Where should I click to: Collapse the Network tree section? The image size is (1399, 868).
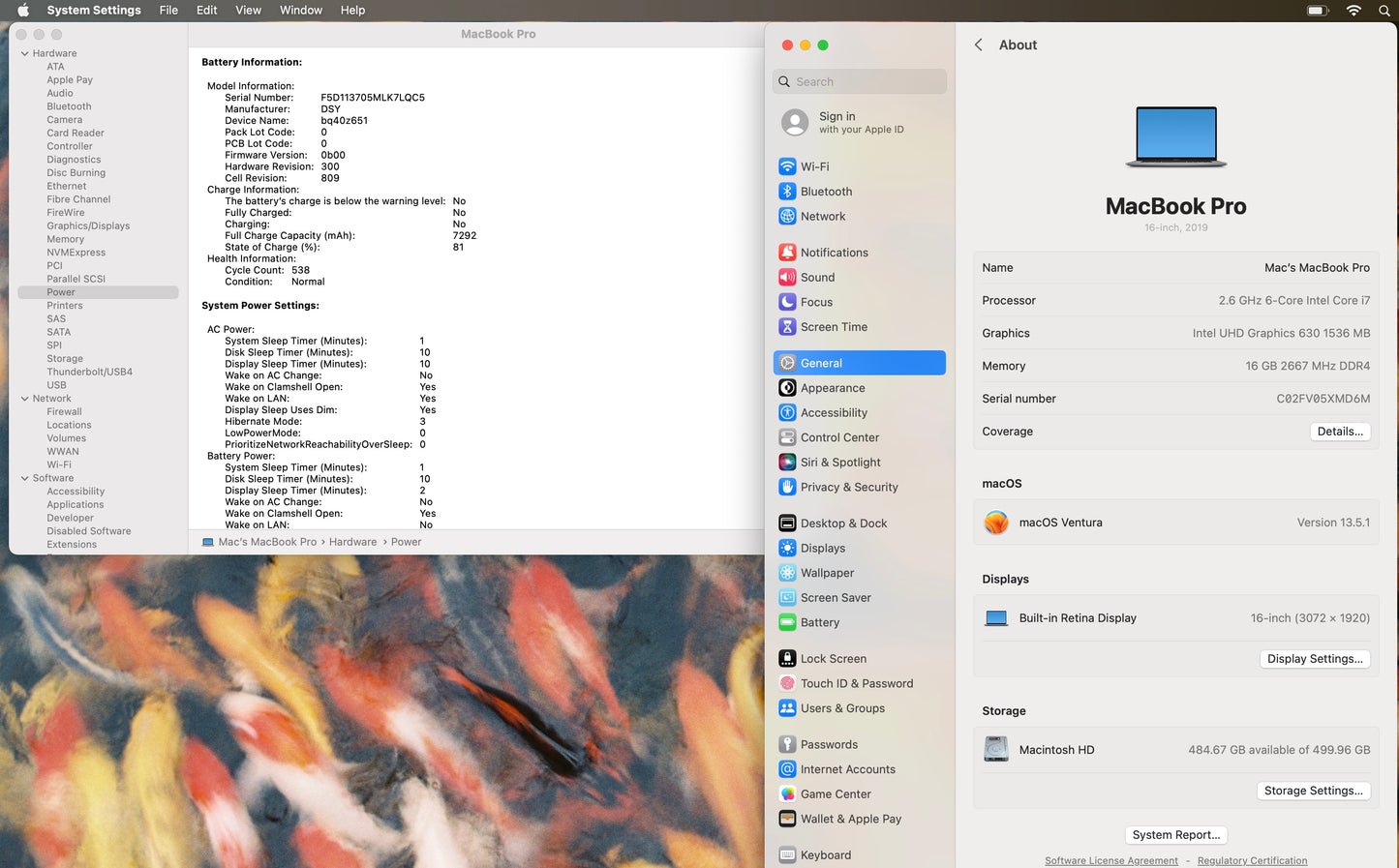[x=24, y=399]
